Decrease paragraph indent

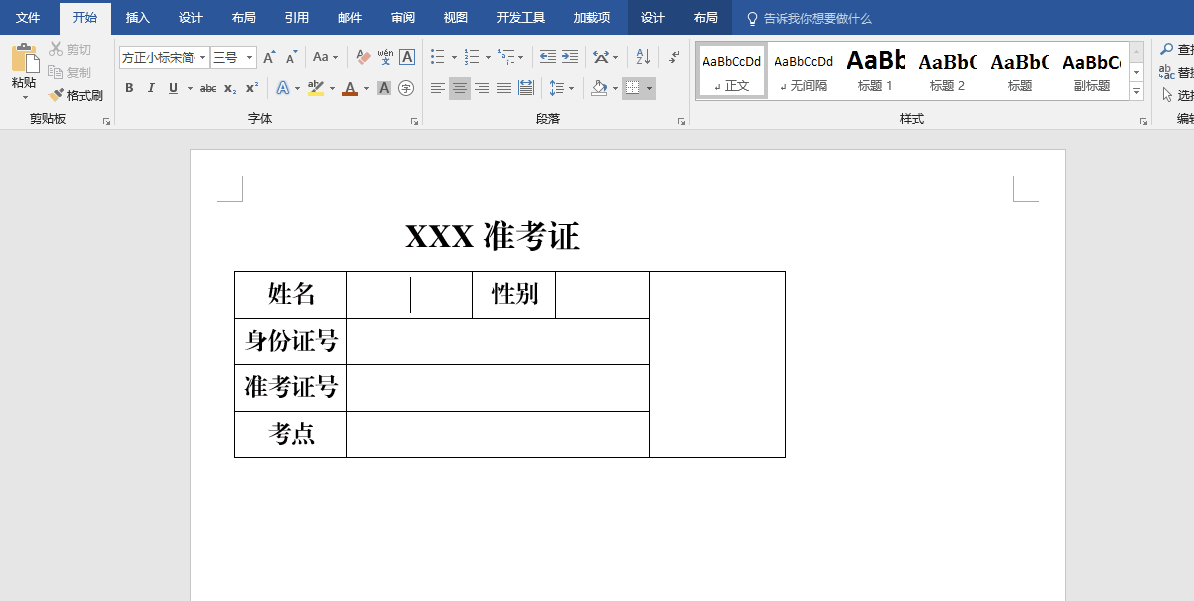tap(548, 57)
